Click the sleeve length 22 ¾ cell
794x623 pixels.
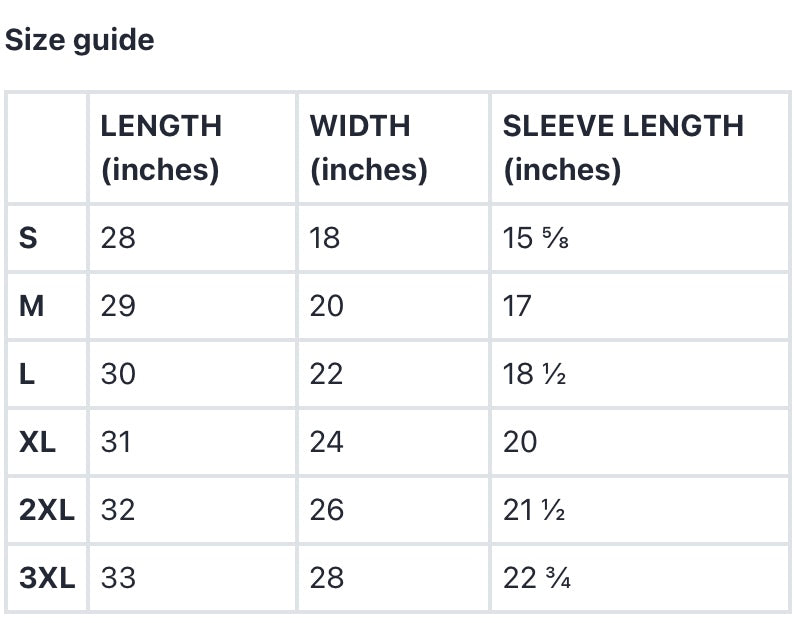[x=537, y=578]
